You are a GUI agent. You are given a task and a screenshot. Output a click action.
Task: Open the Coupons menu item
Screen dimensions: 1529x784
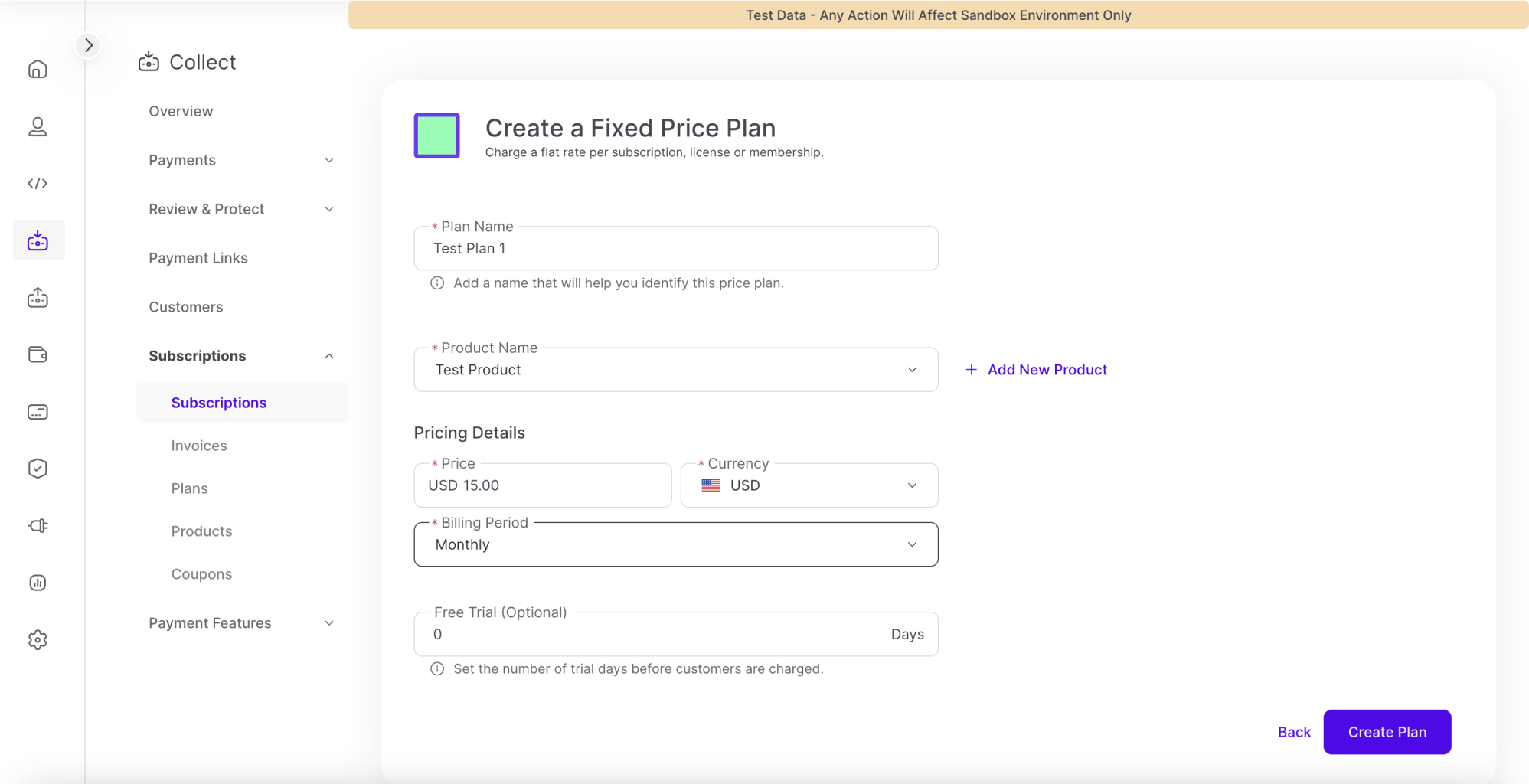point(201,574)
